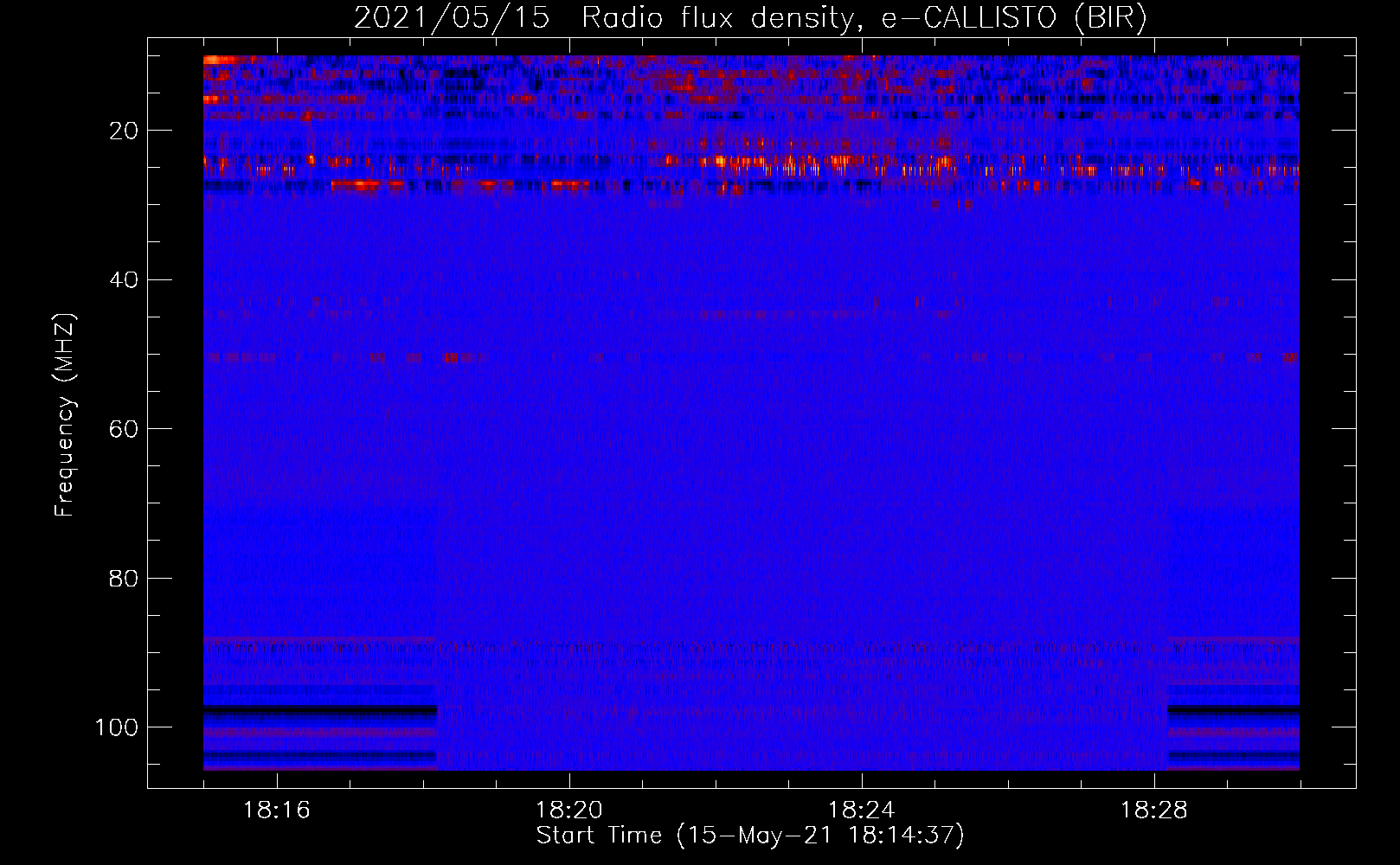
Task: Click the "Start Time (15-May-21 18:14:37)" label
Action: [750, 836]
